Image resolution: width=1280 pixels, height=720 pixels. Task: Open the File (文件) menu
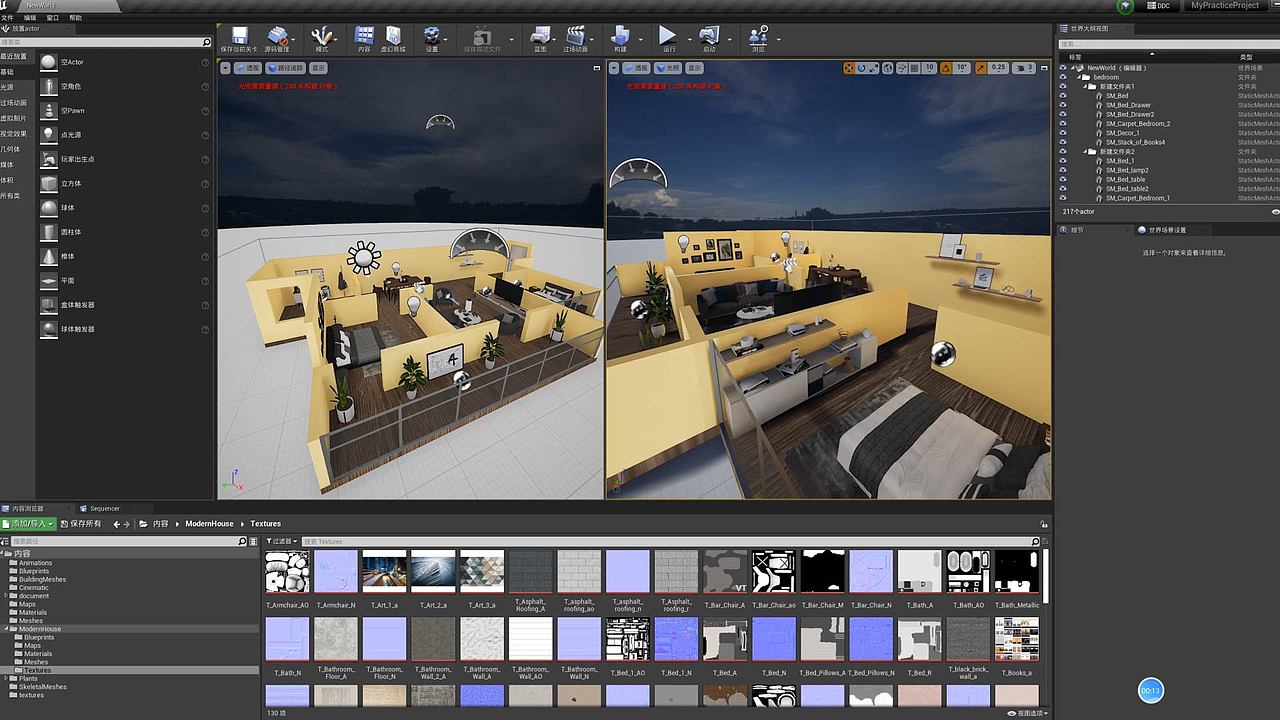coord(7,18)
